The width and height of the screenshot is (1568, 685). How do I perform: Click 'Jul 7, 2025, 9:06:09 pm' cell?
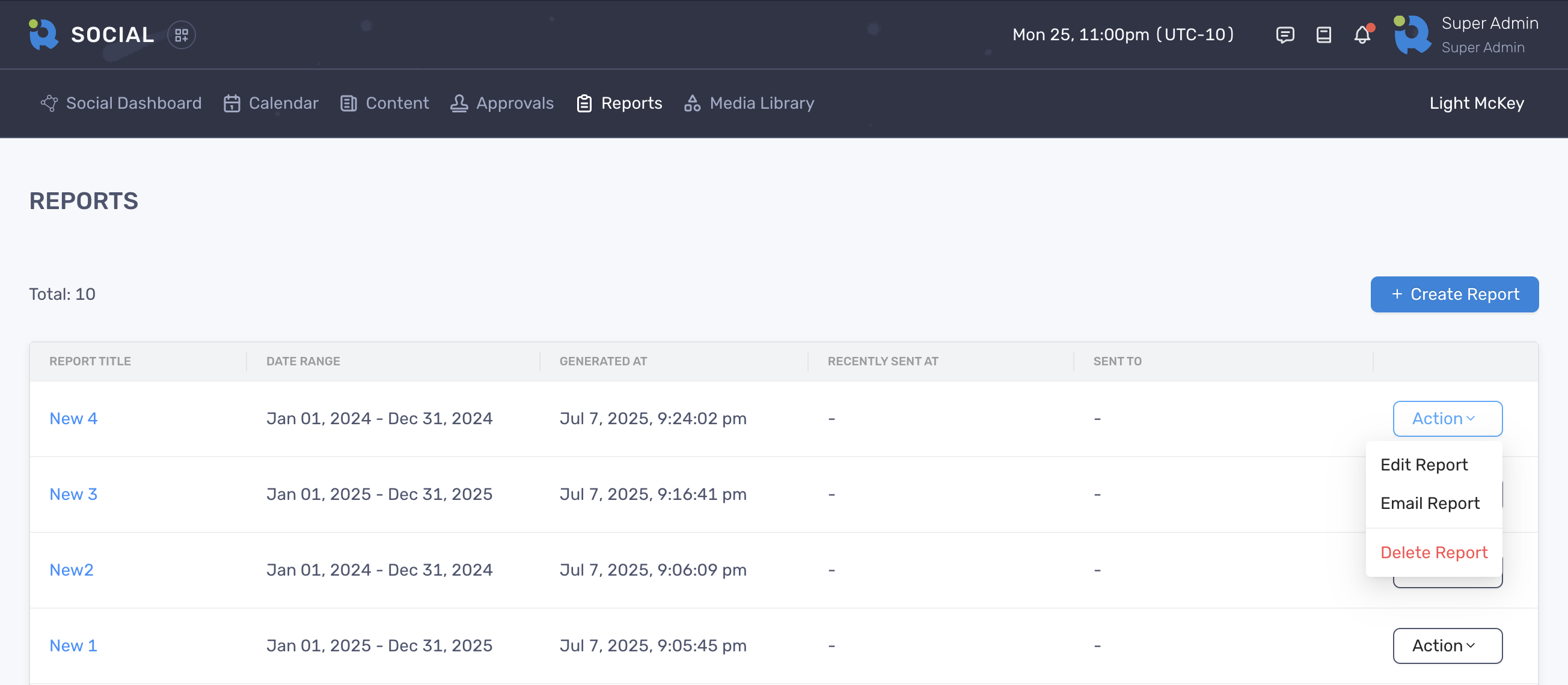(x=652, y=570)
